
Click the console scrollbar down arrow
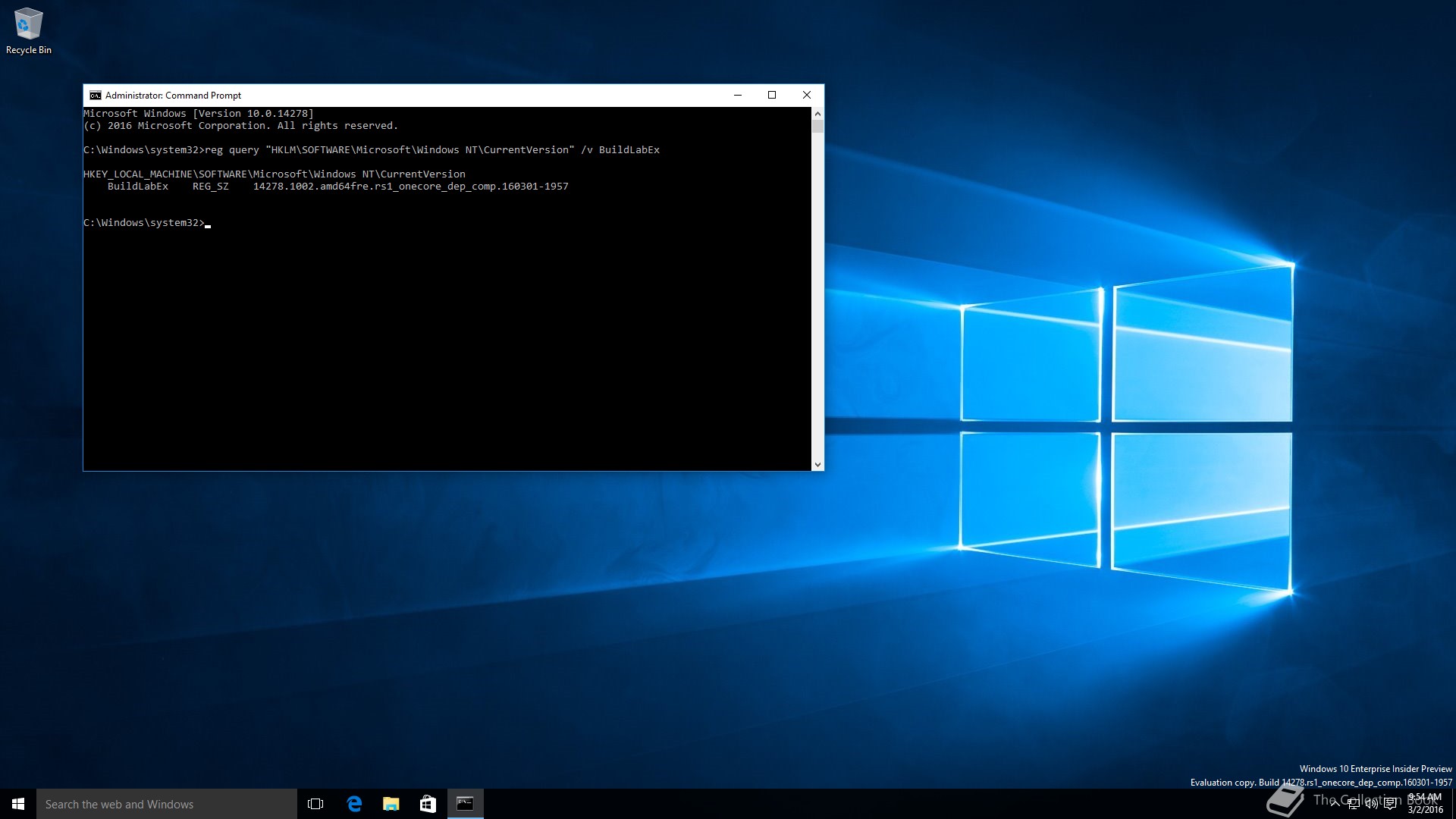[817, 464]
